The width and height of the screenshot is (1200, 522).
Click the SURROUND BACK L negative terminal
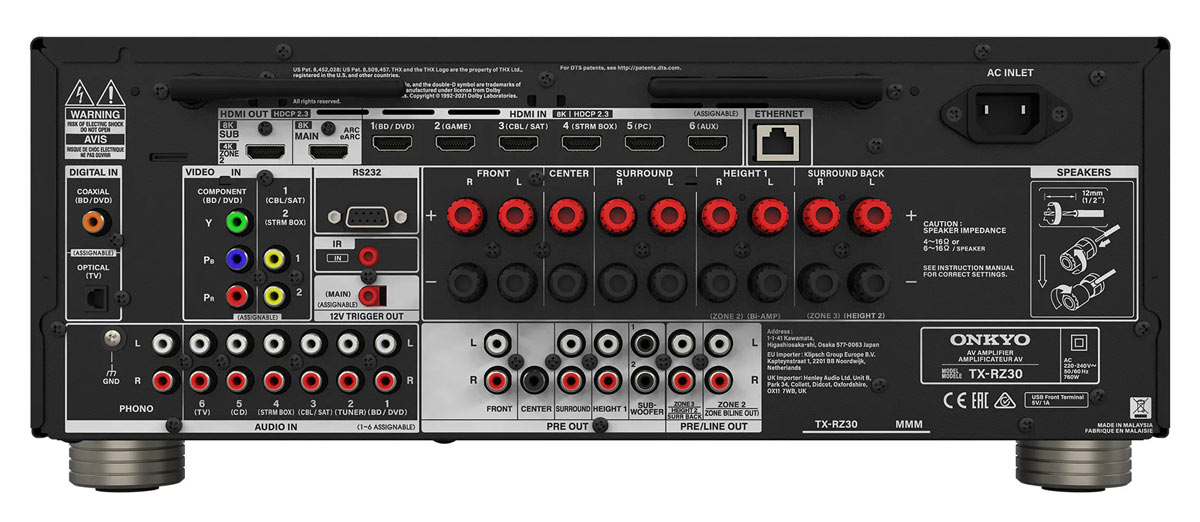[x=871, y=283]
